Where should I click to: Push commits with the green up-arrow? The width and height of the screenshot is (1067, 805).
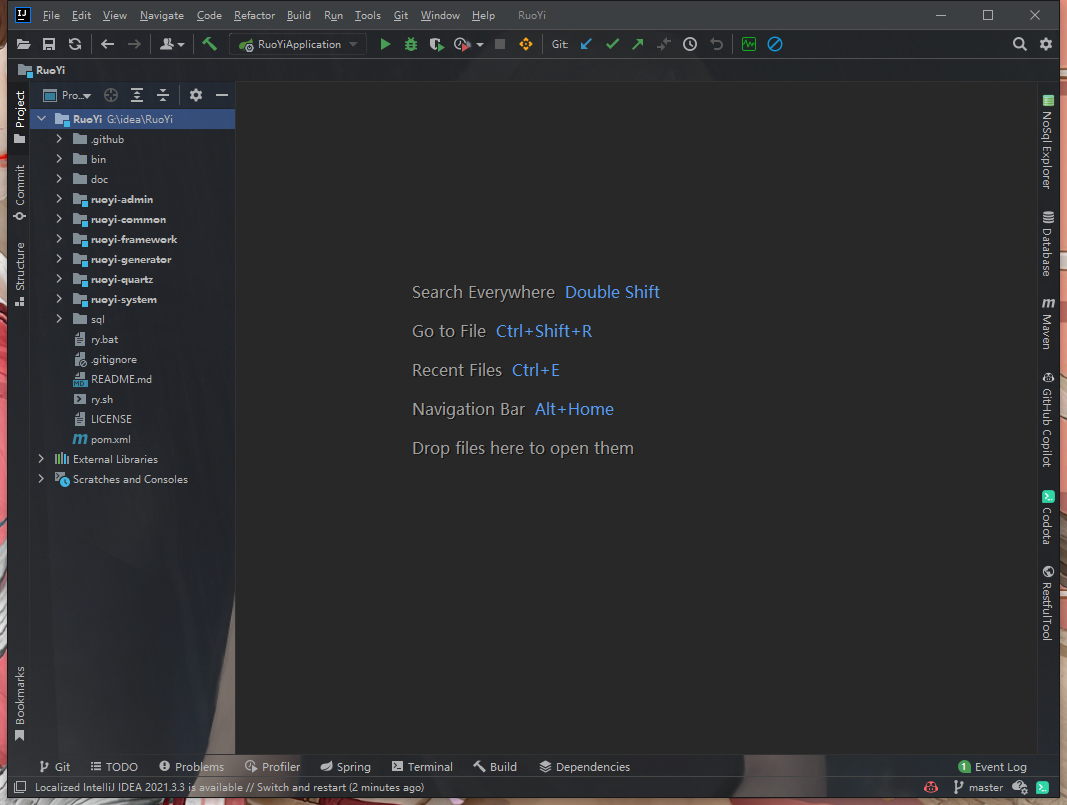(x=638, y=44)
